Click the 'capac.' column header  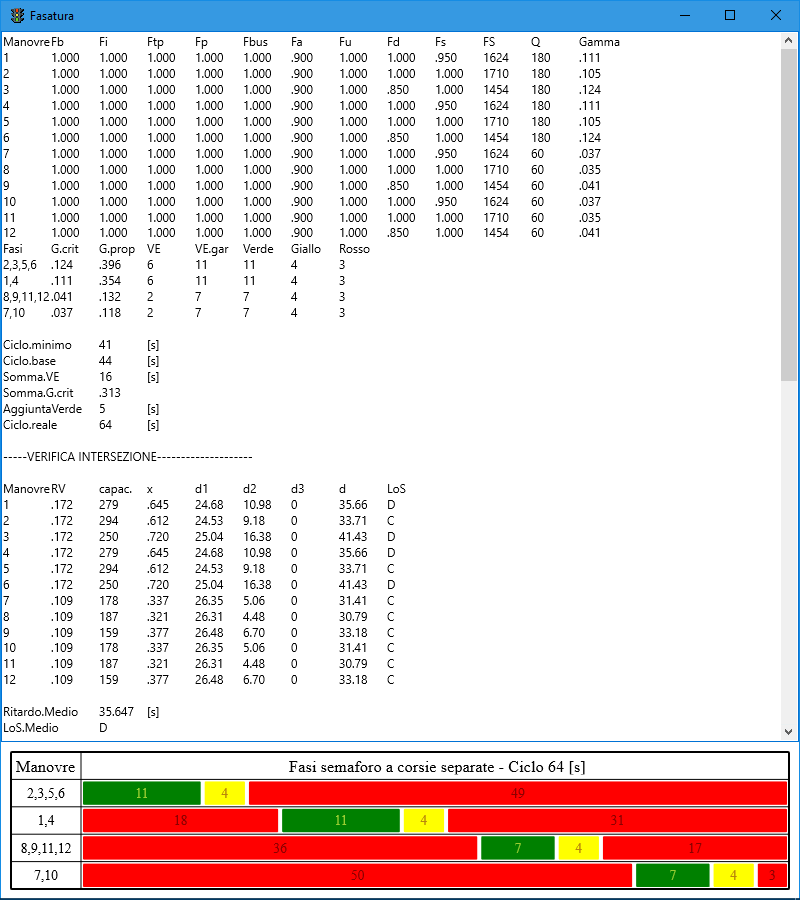tap(115, 489)
